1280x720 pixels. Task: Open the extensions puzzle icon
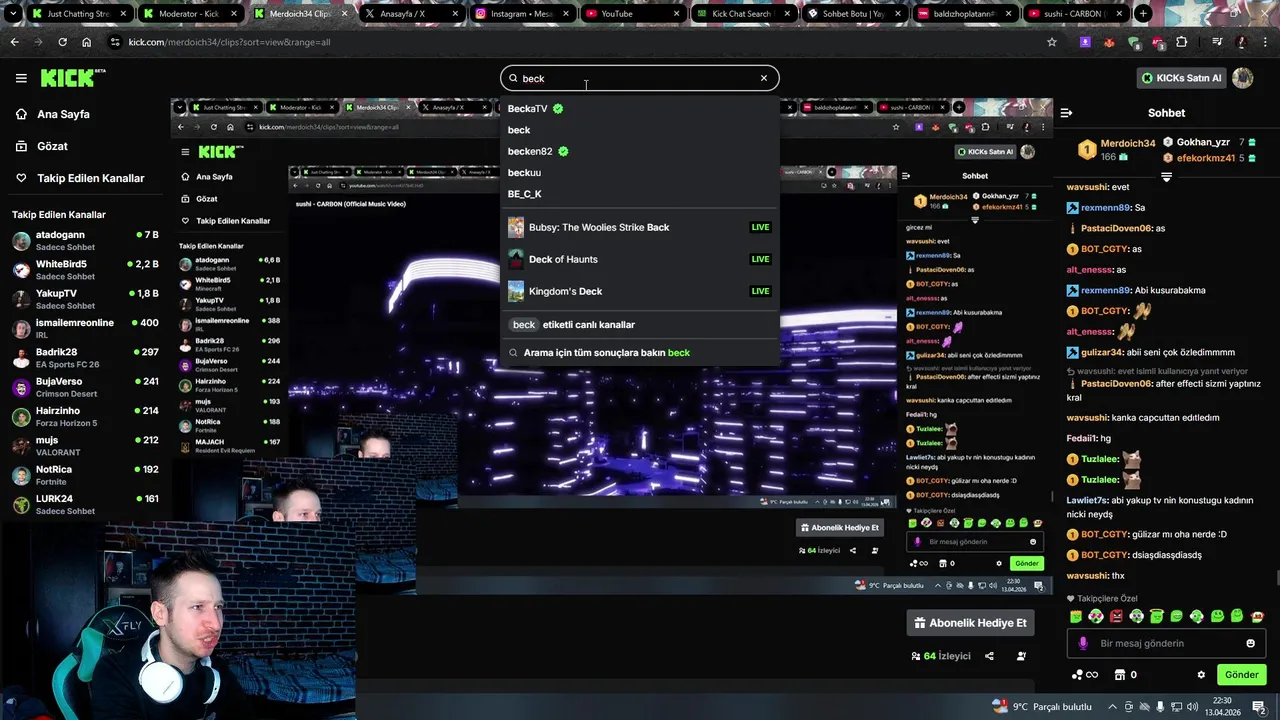click(1182, 42)
